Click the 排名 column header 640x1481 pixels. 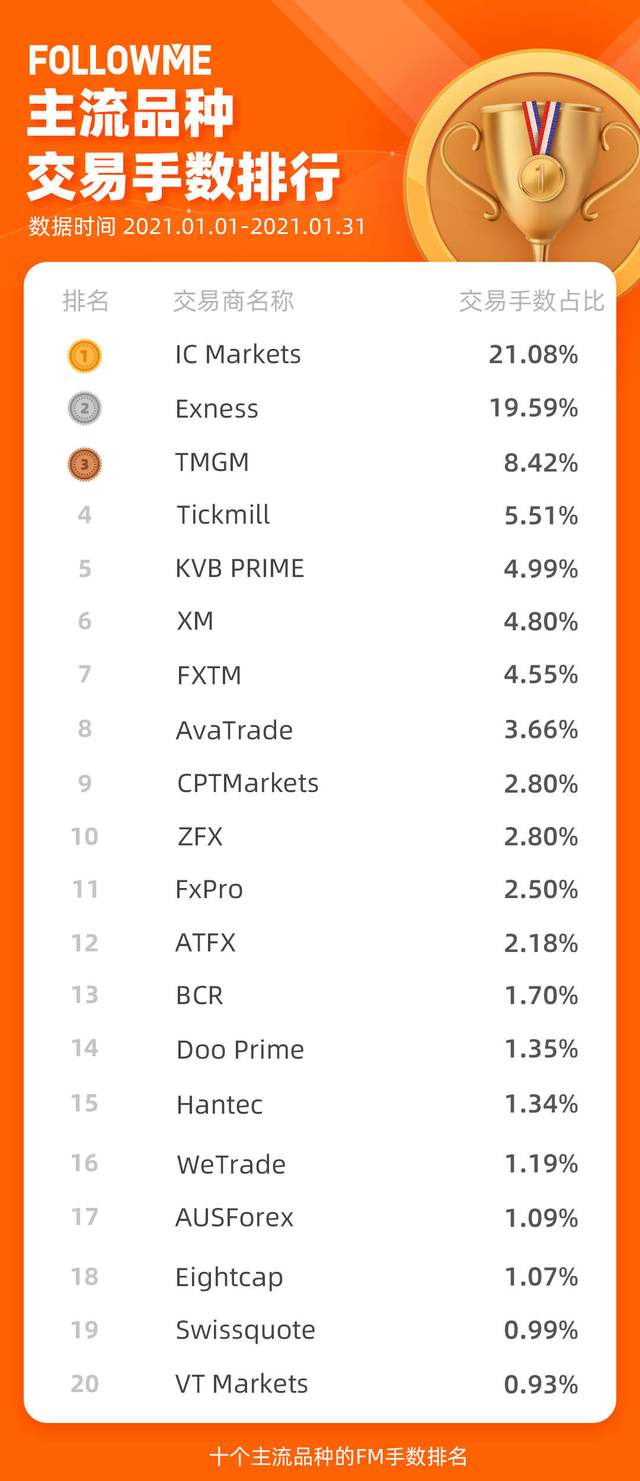coord(85,301)
